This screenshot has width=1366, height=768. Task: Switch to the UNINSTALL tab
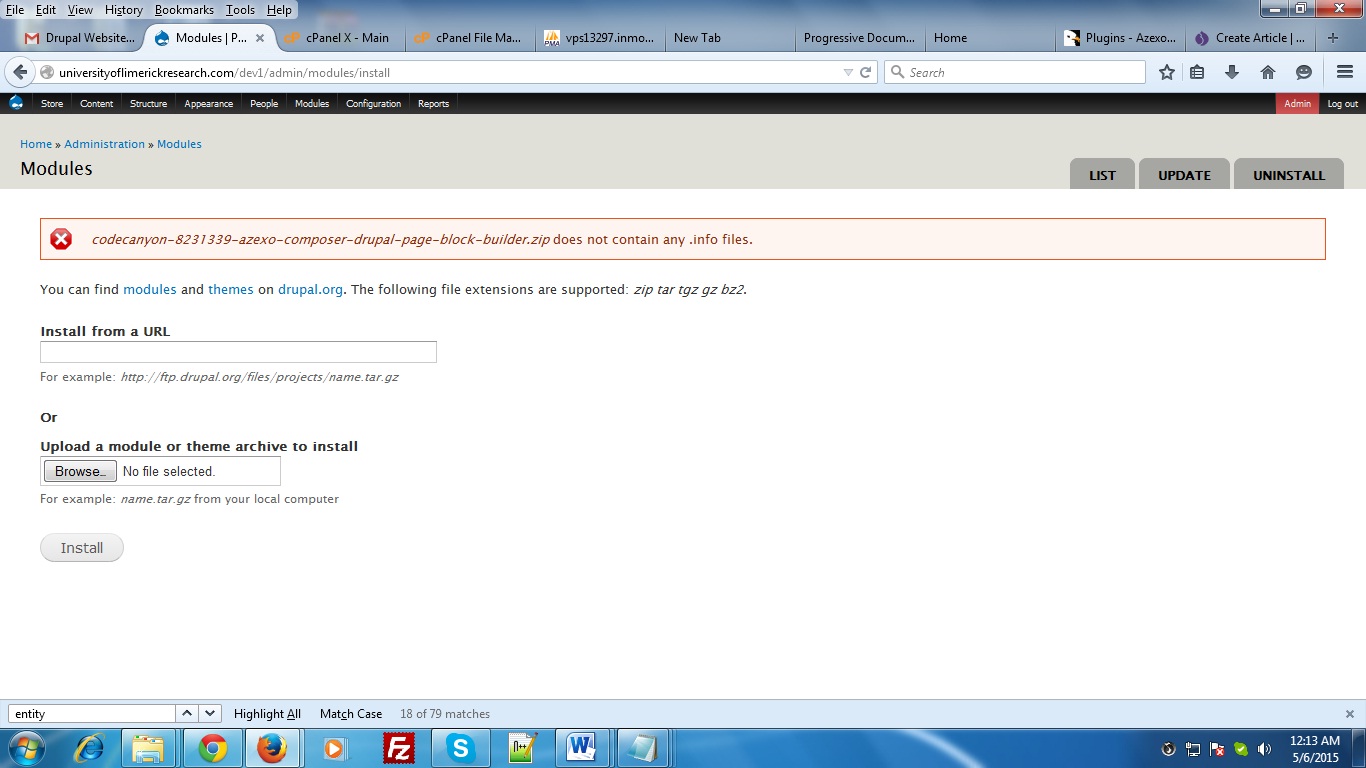point(1288,175)
